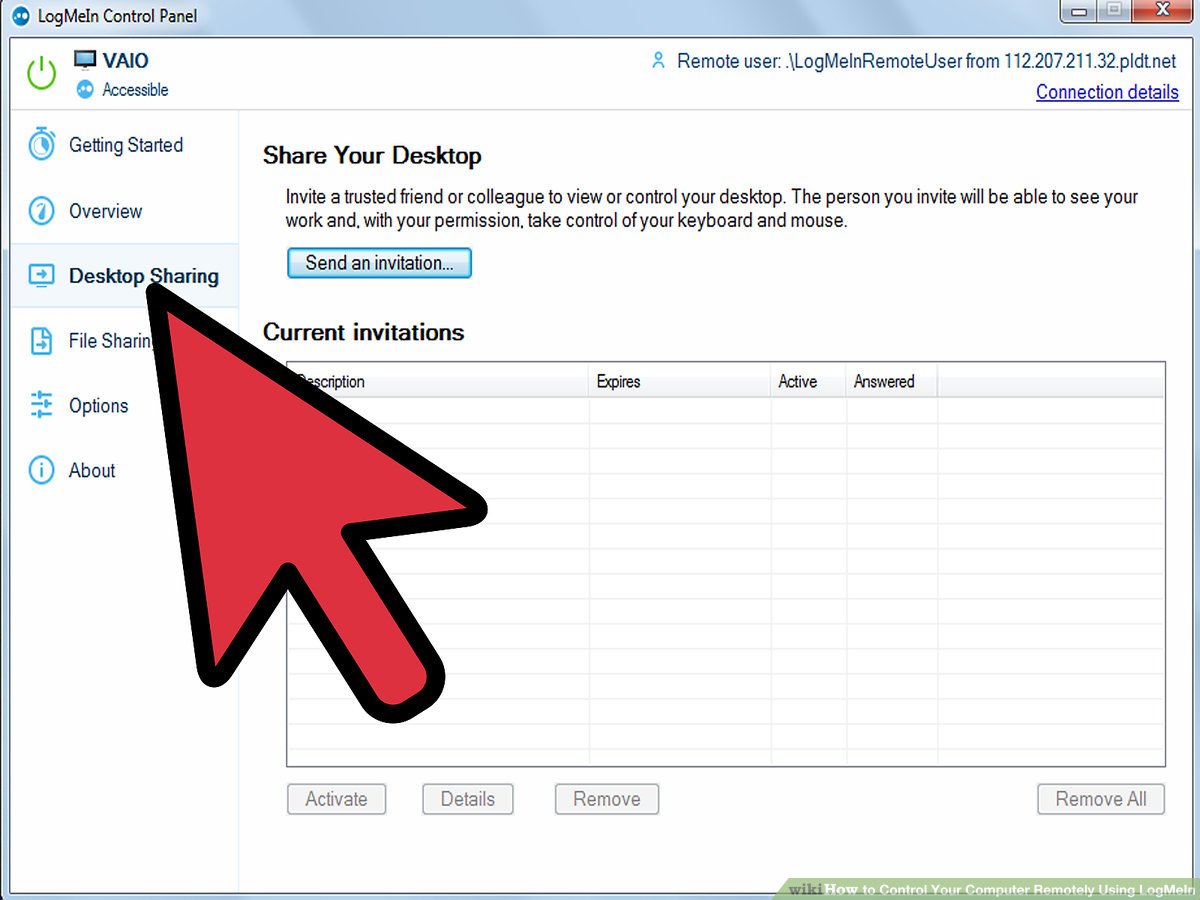This screenshot has width=1200, height=900.
Task: Select the Getting Started stopwatch icon
Action: click(x=40, y=145)
